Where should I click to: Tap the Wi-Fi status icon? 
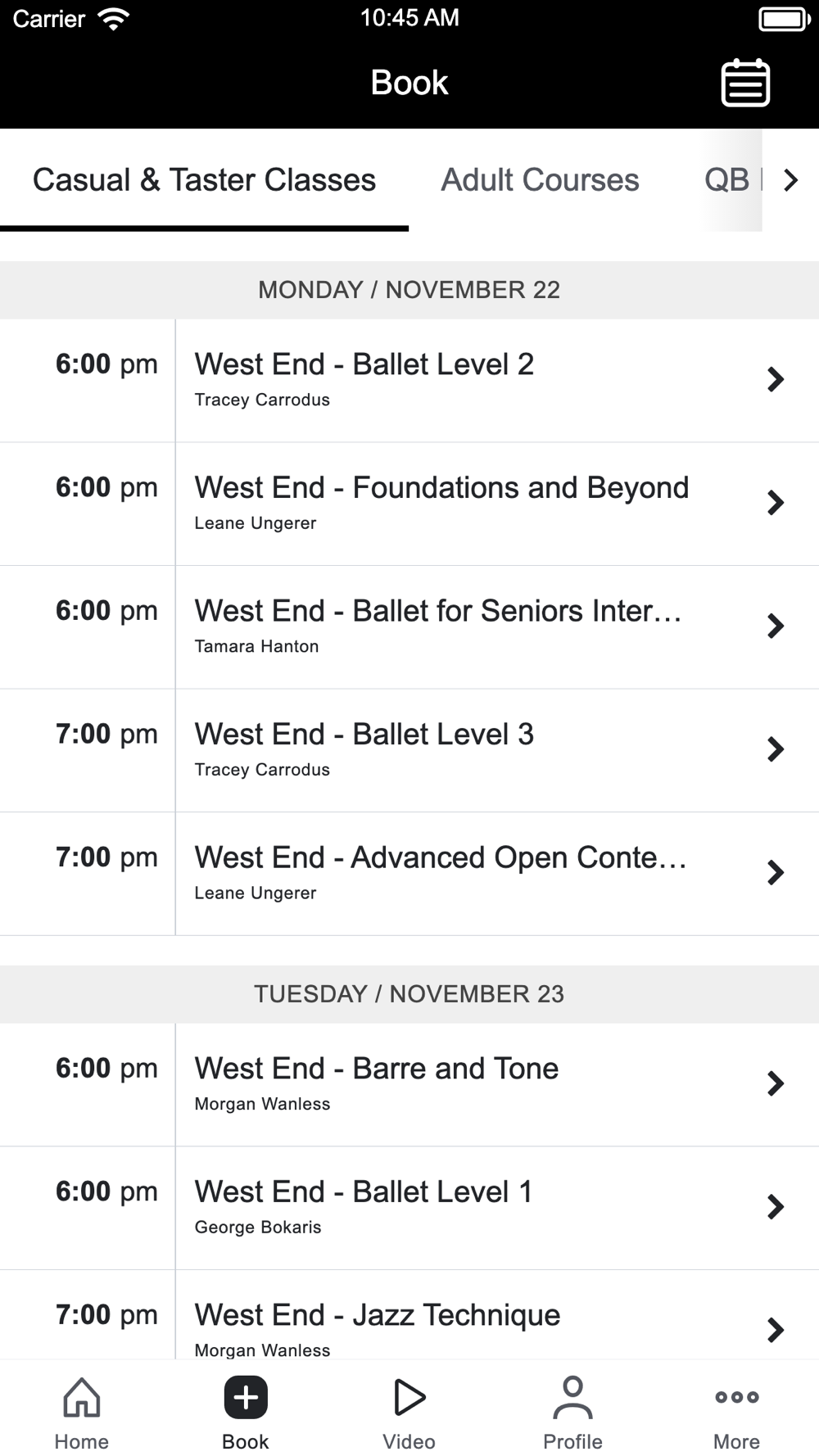[113, 19]
